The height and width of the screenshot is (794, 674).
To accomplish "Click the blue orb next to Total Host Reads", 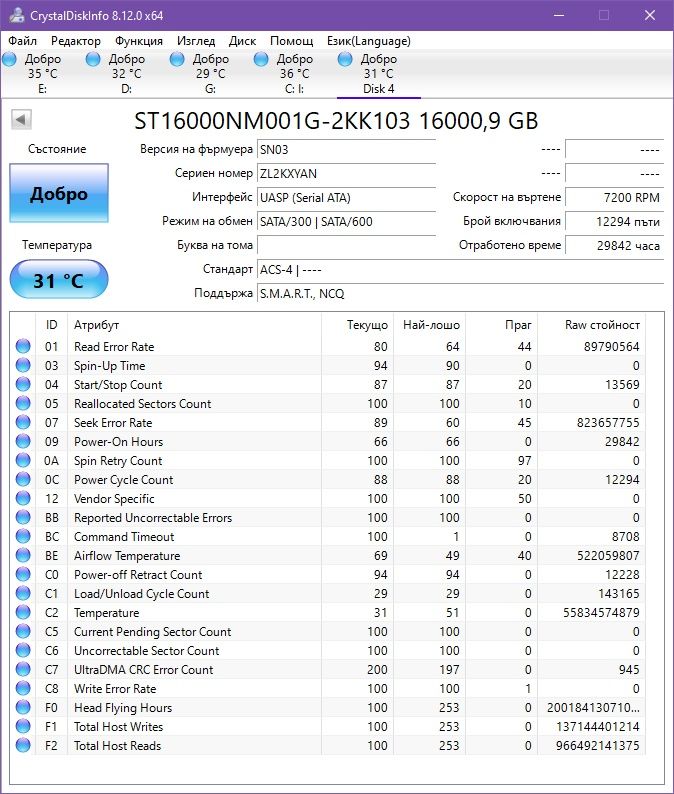I will pos(23,745).
